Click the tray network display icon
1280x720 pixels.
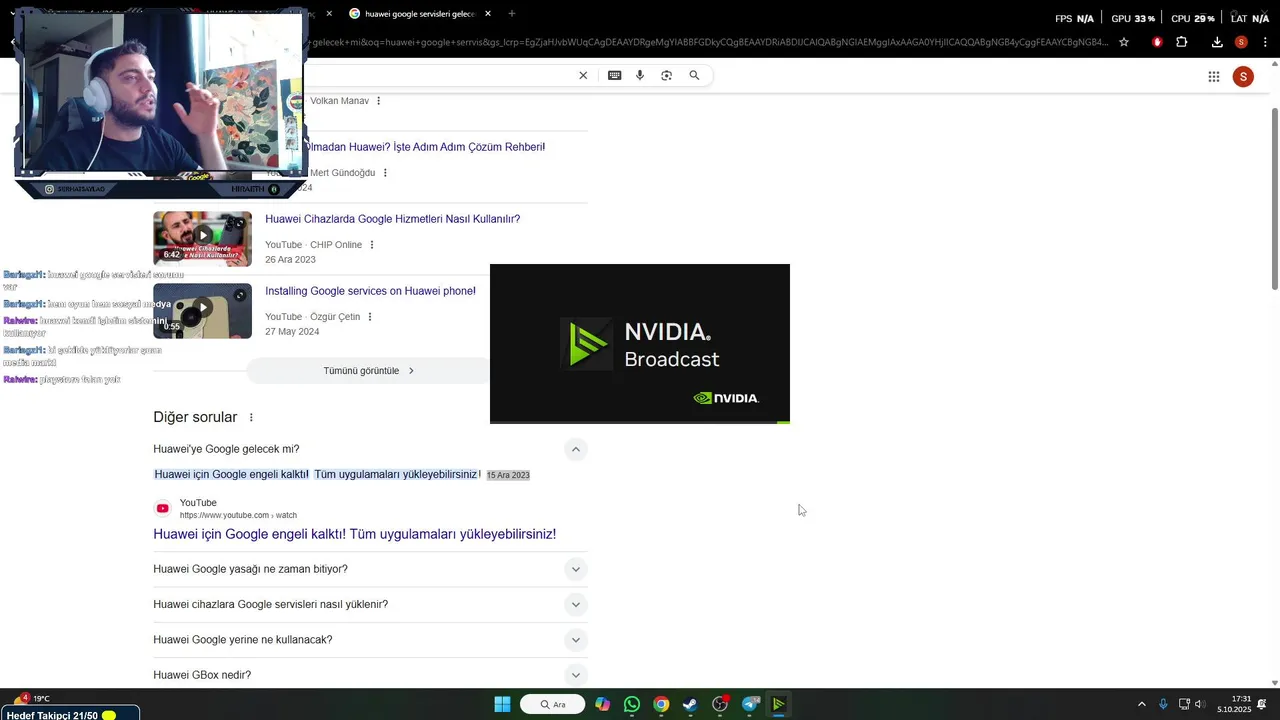[x=1183, y=704]
